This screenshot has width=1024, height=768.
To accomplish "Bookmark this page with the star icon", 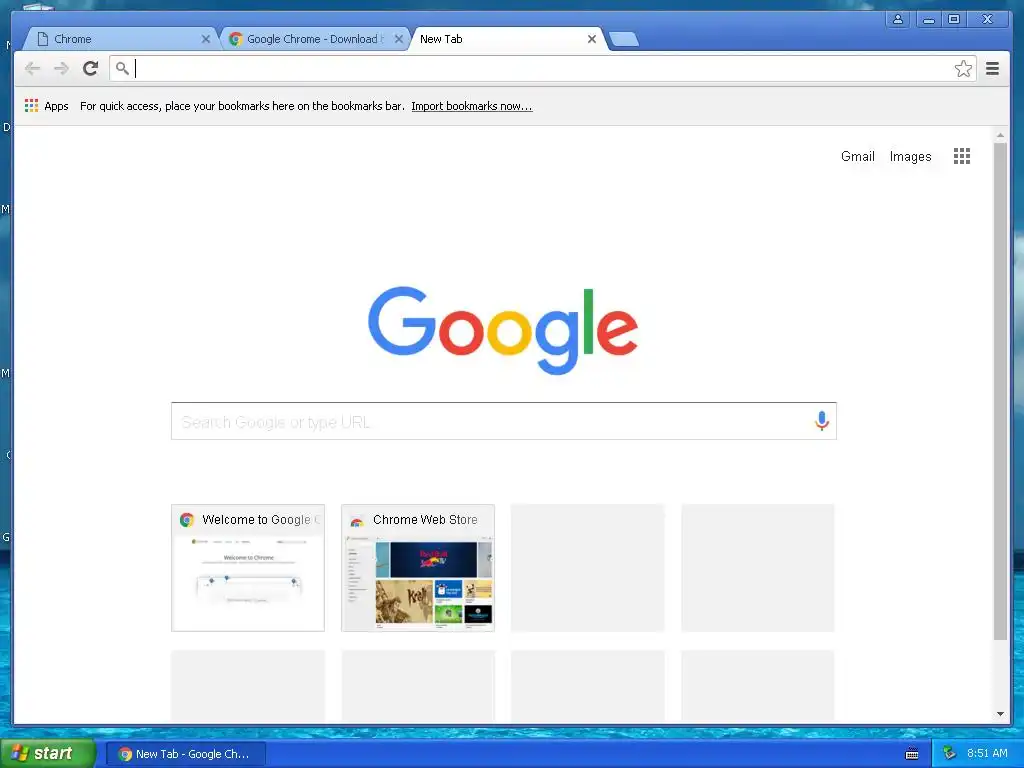I will tap(963, 69).
